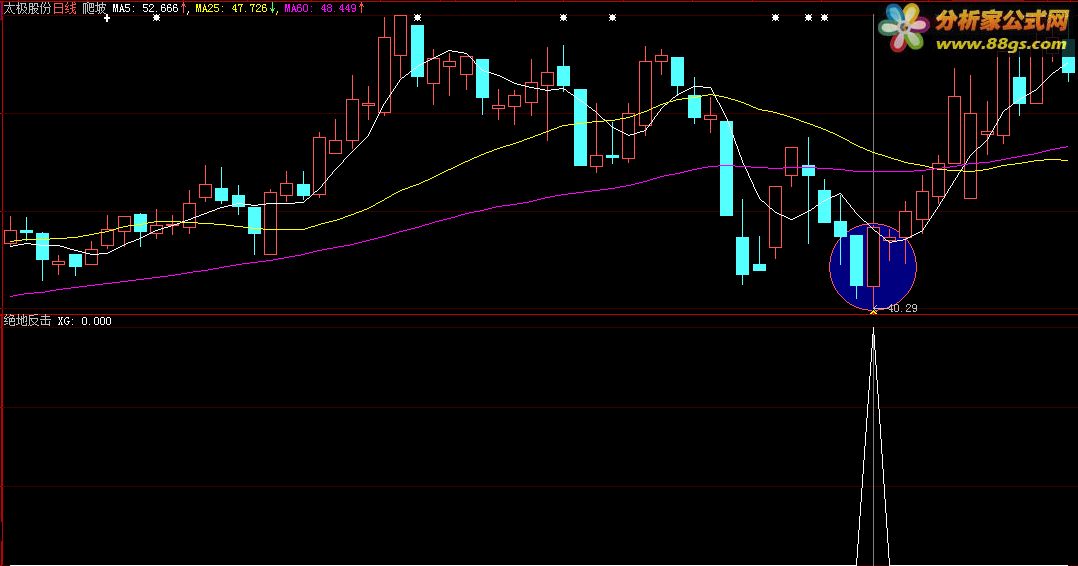Click the 绝地反击 sub-indicator title
This screenshot has height=566, width=1078.
point(28,320)
